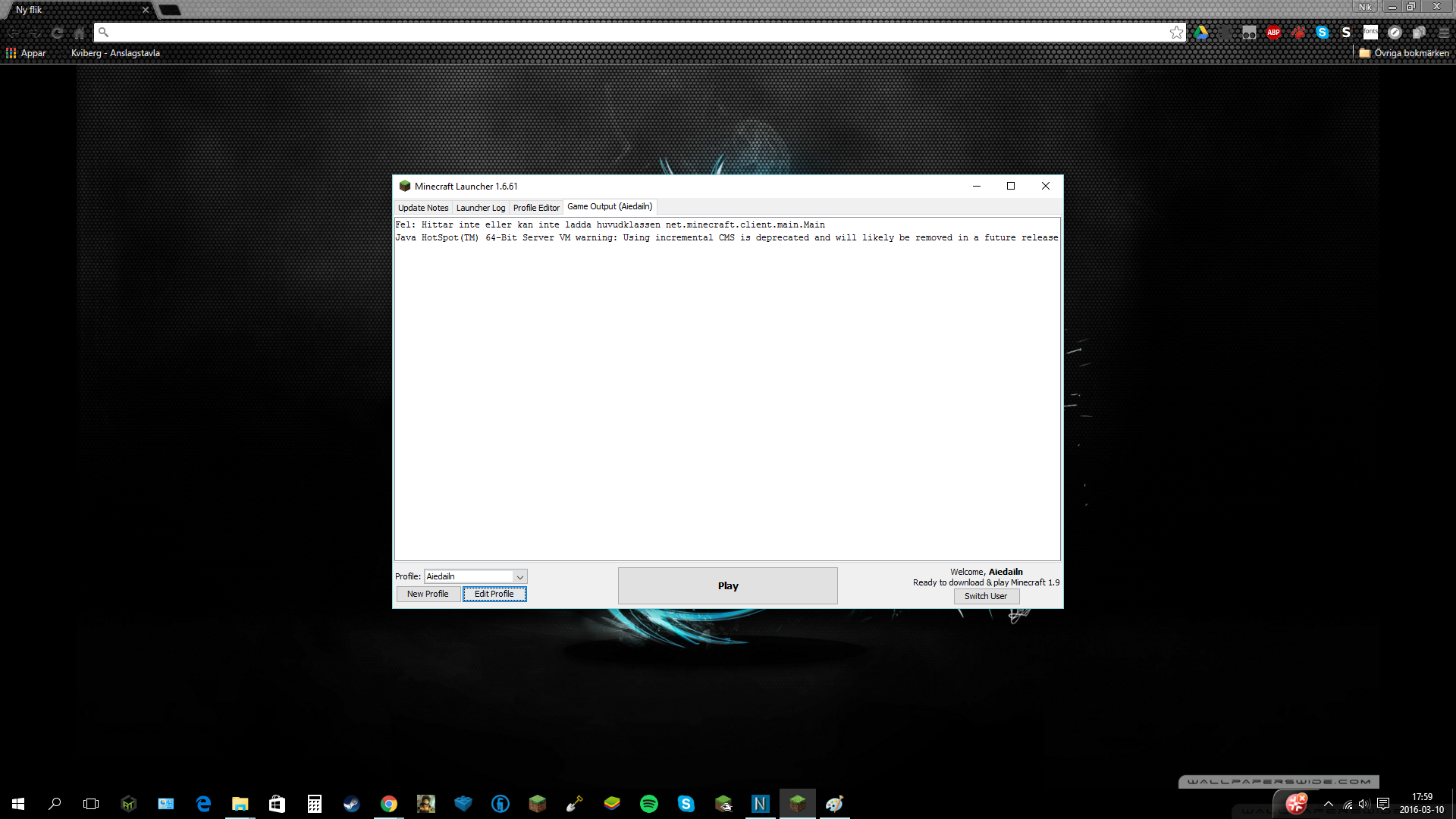The height and width of the screenshot is (819, 1456).
Task: Click the Switch User button
Action: click(985, 597)
